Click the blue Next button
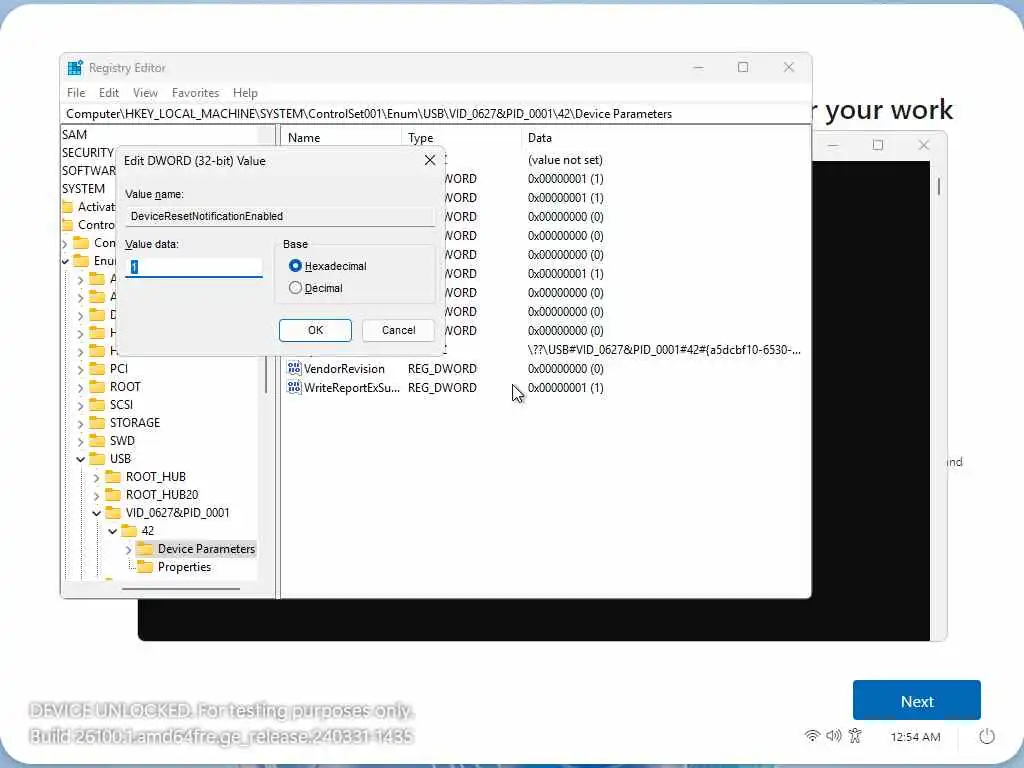1024x768 pixels. pyautogui.click(x=916, y=701)
